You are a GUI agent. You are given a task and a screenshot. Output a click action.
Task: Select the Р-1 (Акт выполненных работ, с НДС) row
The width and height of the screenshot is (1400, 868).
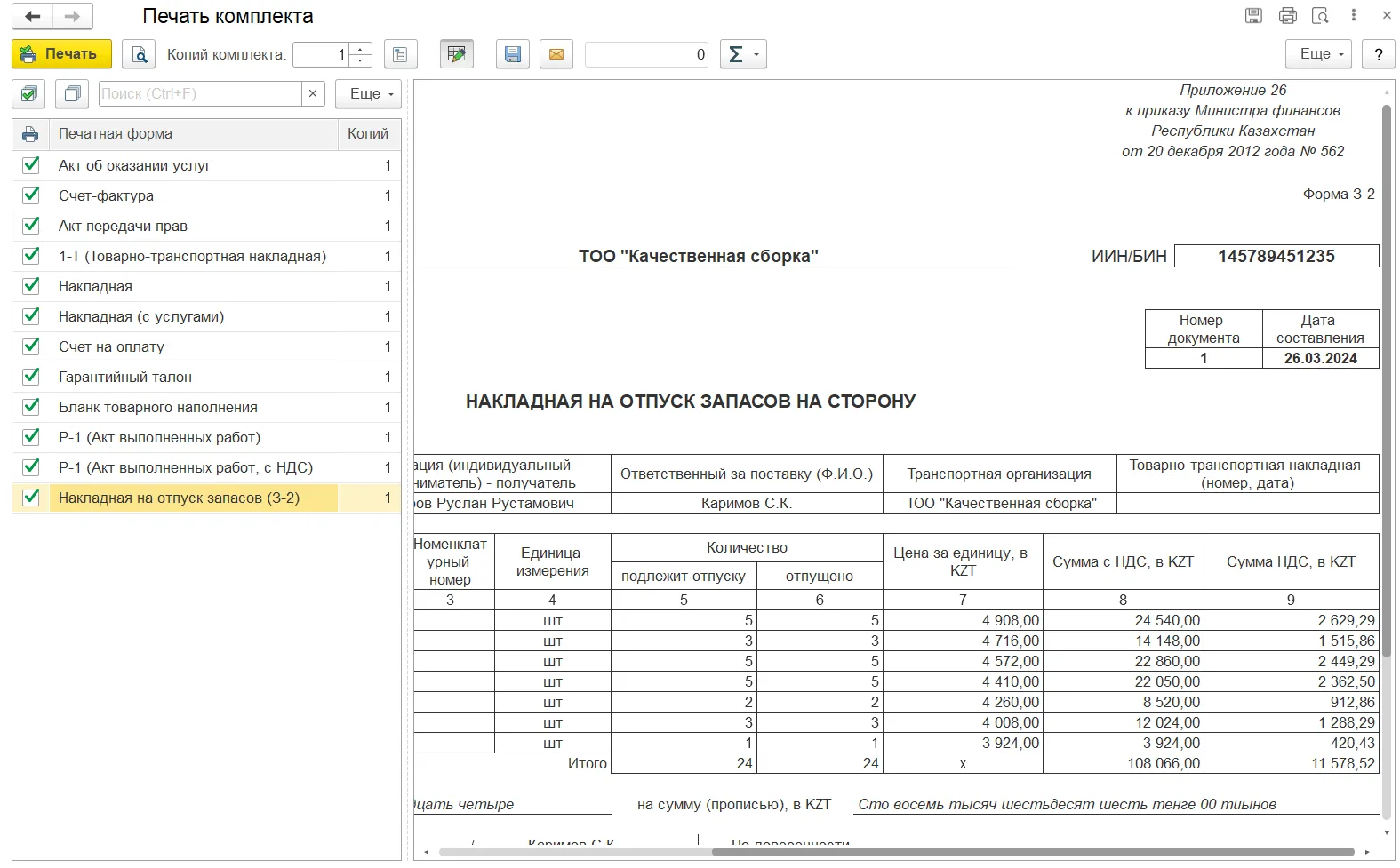(206, 467)
